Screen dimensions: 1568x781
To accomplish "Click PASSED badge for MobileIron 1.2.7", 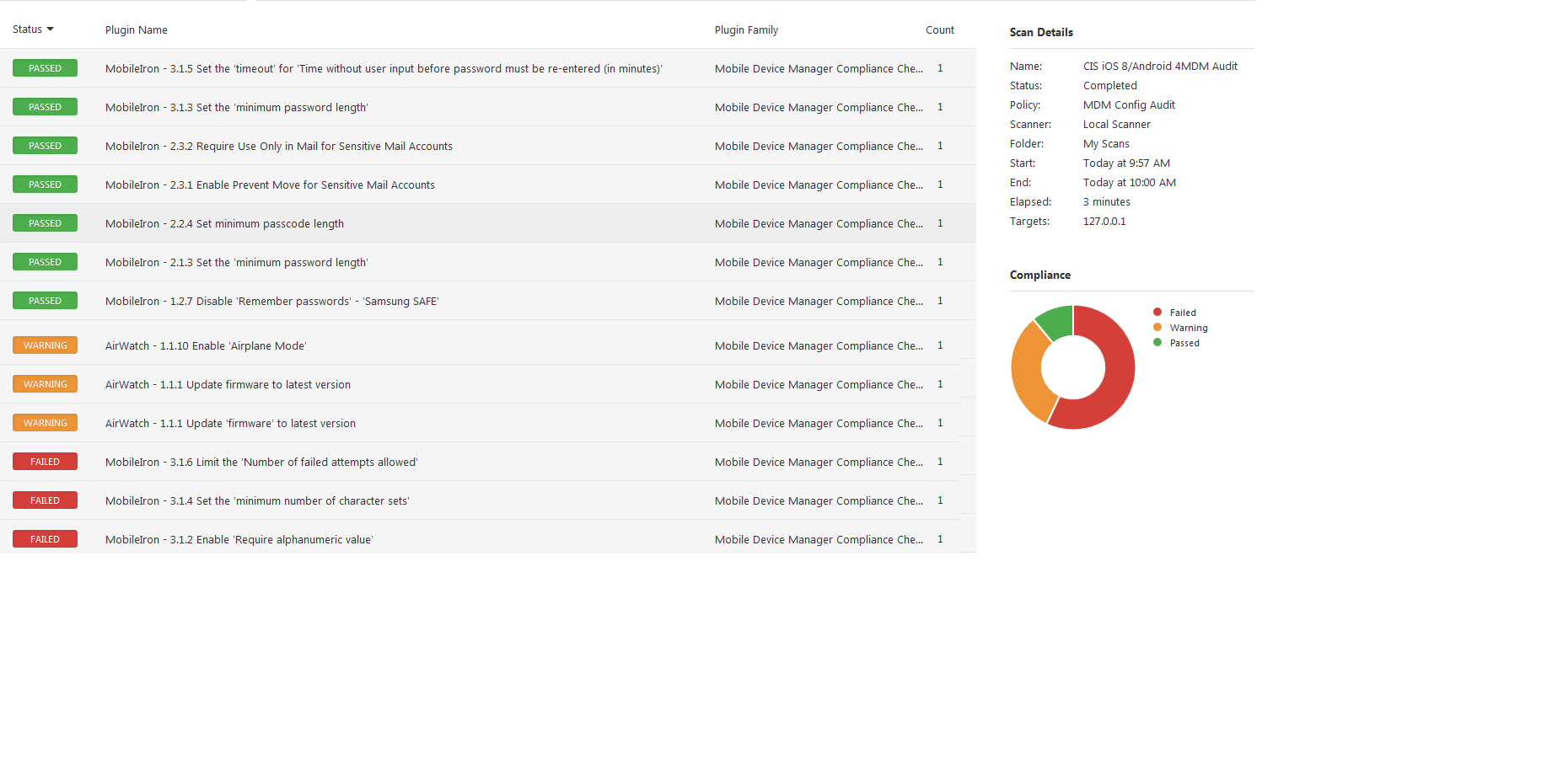I will pyautogui.click(x=45, y=301).
